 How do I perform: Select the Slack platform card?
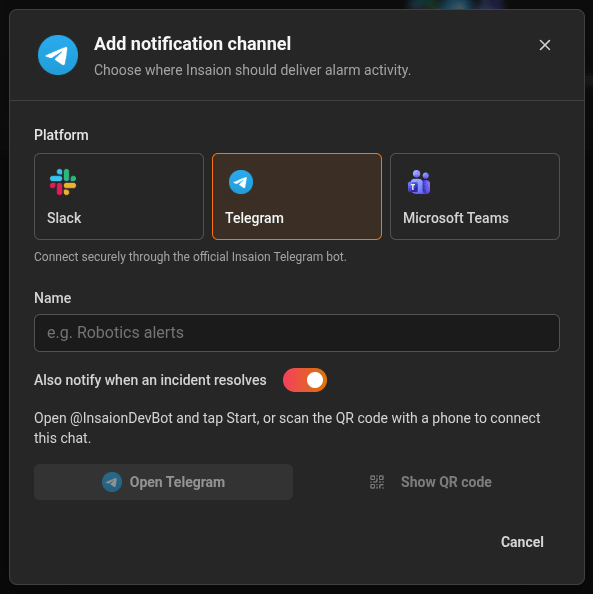point(119,196)
